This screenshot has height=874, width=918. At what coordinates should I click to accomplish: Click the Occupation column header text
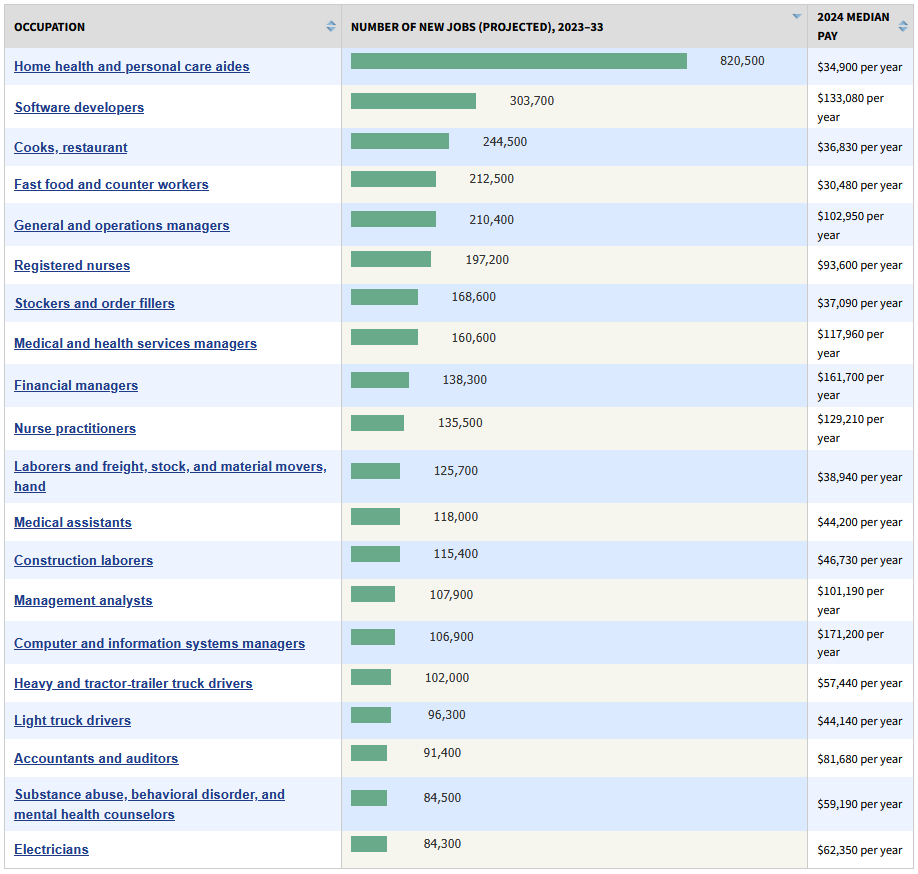tap(49, 27)
